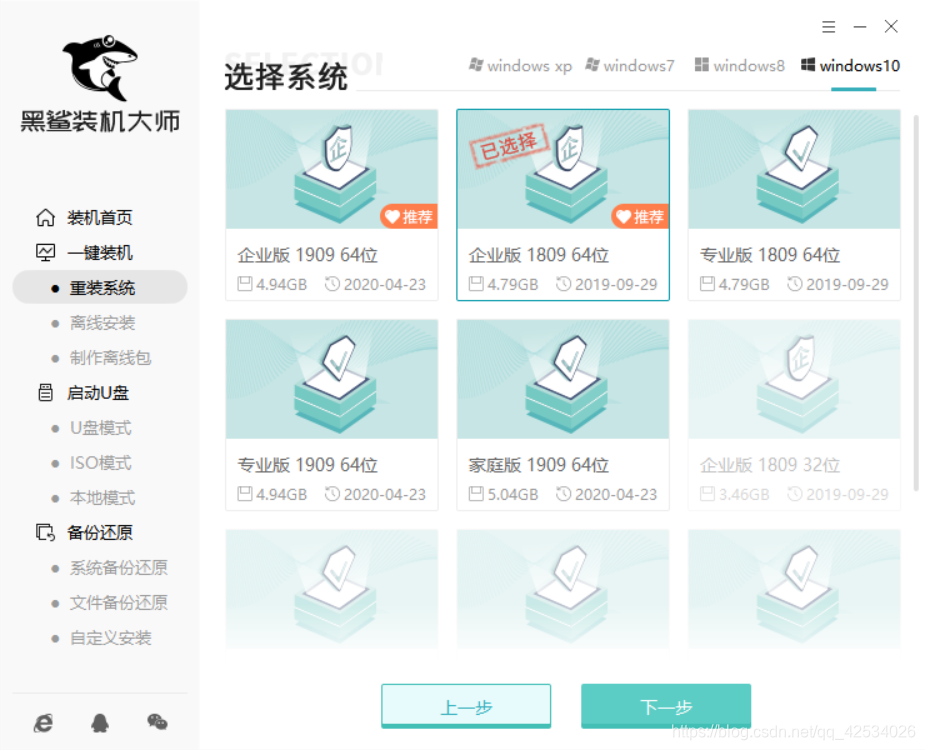Click 3.46GB size on 32位 card
Viewport: 925px width, 750px height.
coord(744,494)
